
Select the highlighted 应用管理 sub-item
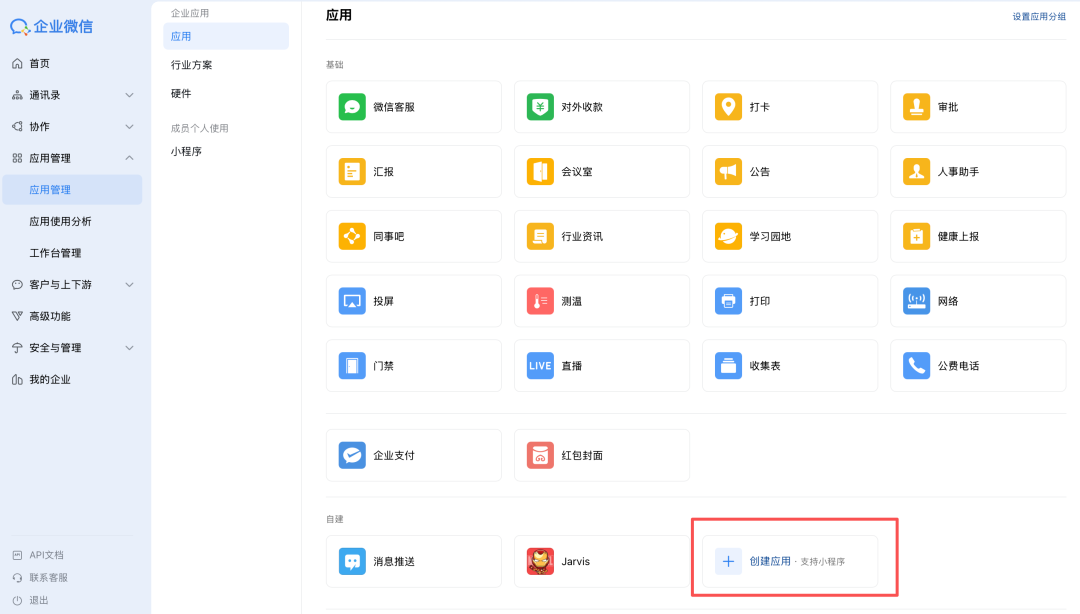coord(72,190)
